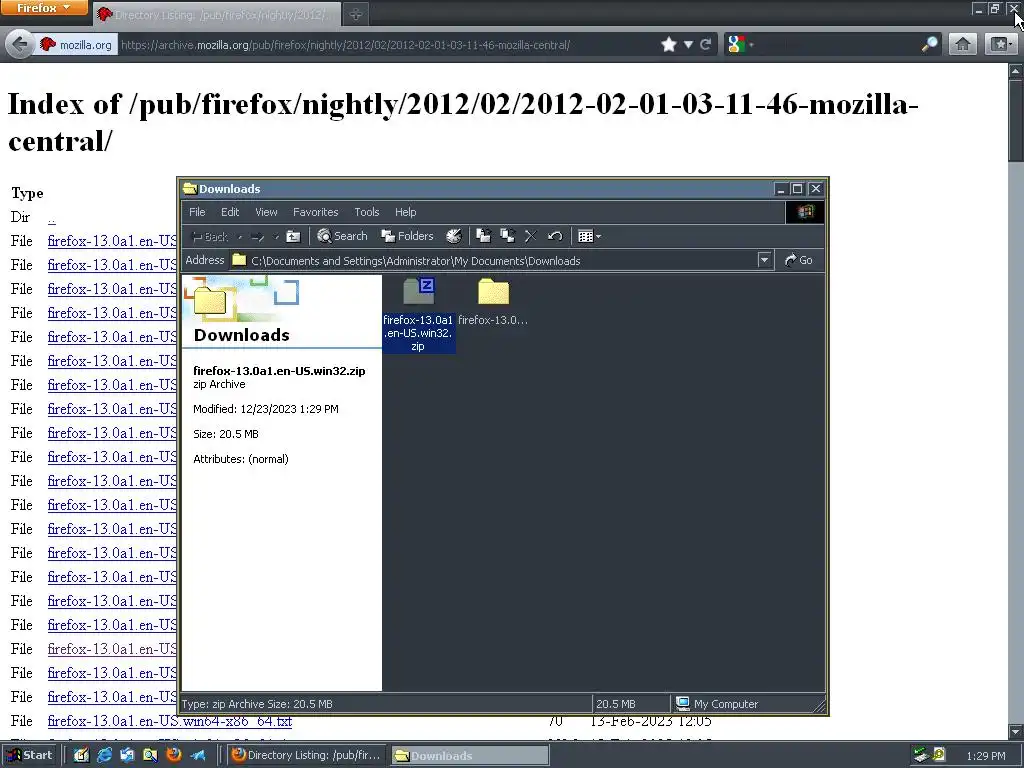Open firefox-13.0a1.en-US.win64-x86_64.txt link
The image size is (1024, 768).
coord(170,721)
